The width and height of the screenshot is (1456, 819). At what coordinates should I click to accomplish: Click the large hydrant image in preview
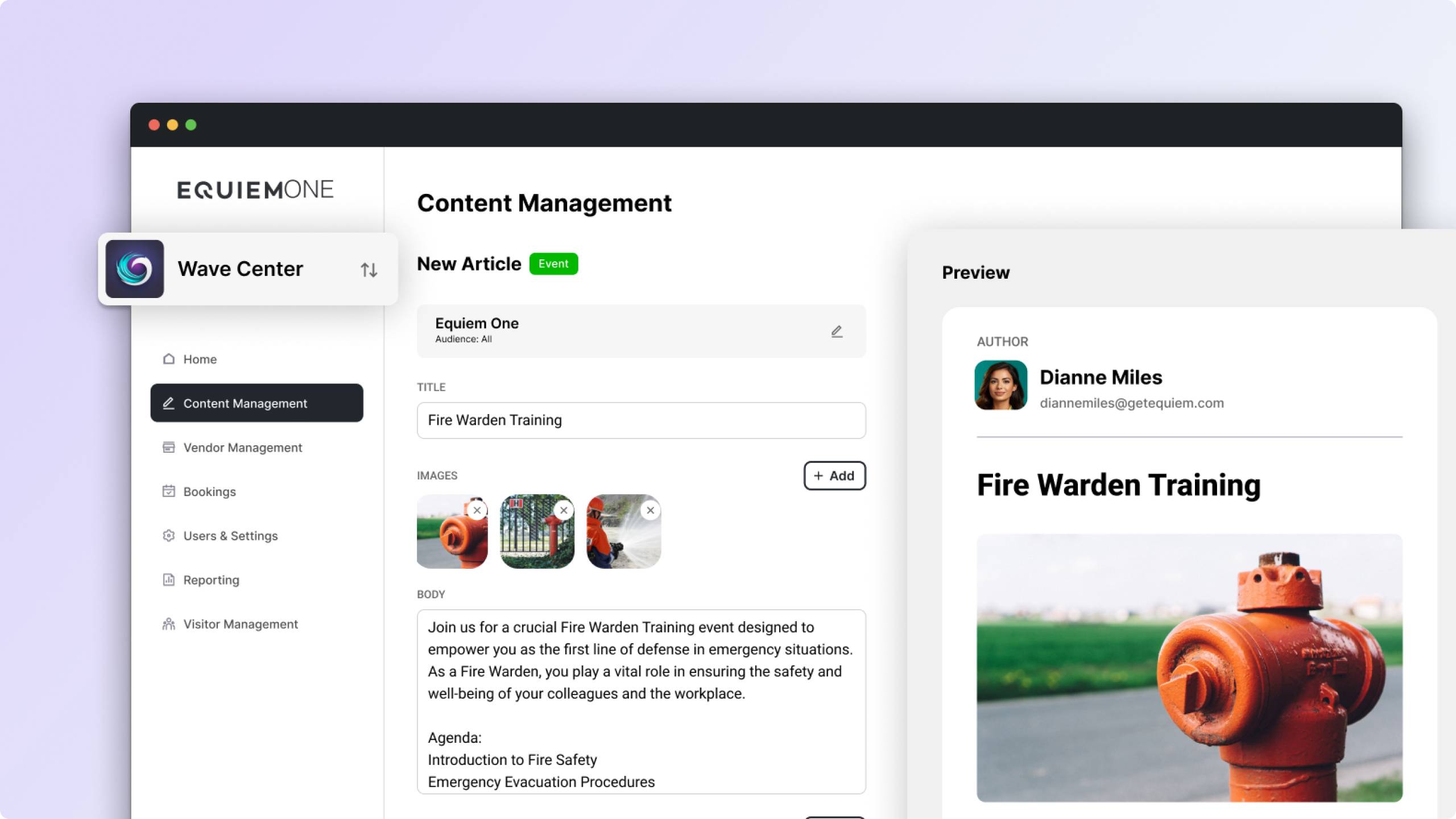[x=1189, y=668]
